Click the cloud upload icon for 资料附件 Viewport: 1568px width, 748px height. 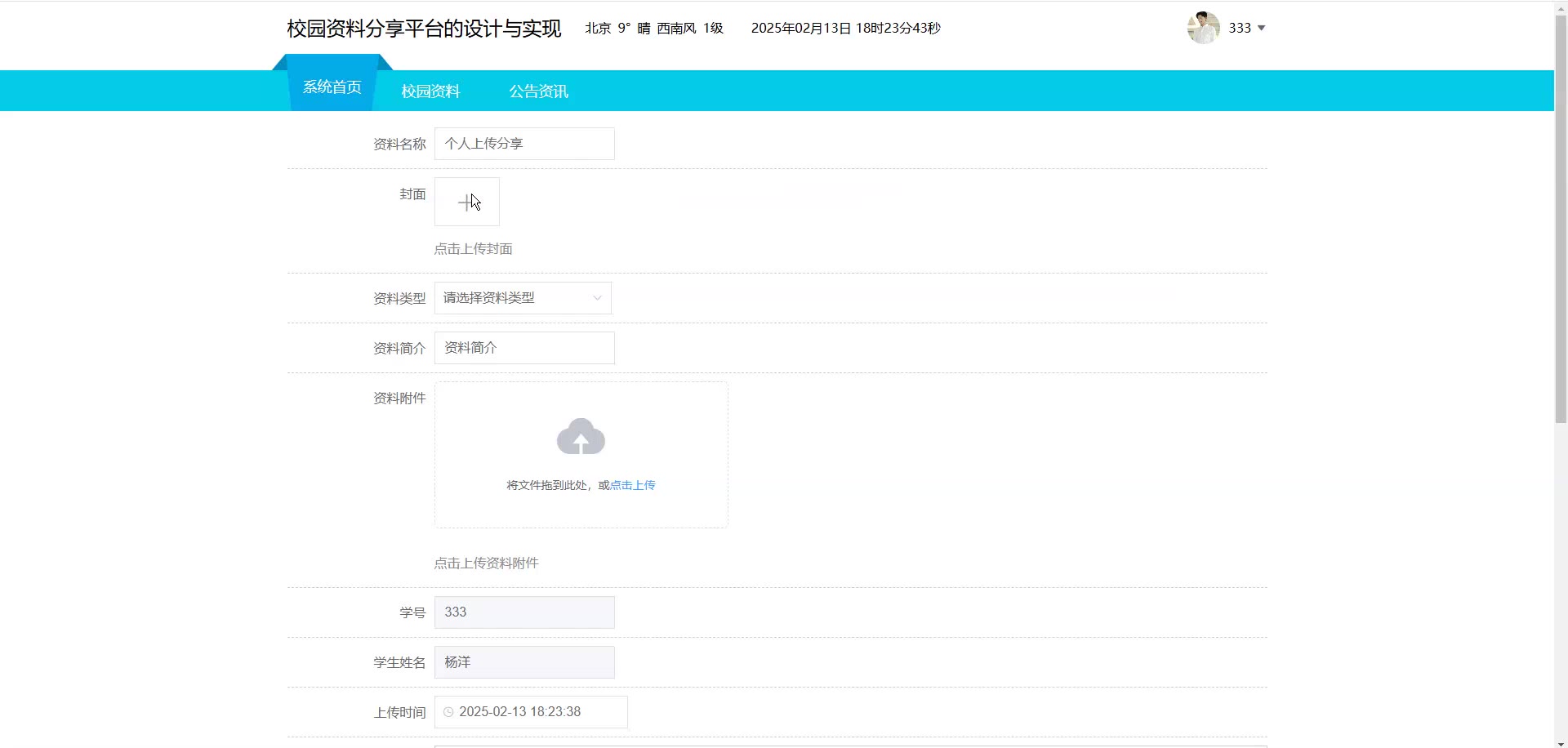[581, 437]
